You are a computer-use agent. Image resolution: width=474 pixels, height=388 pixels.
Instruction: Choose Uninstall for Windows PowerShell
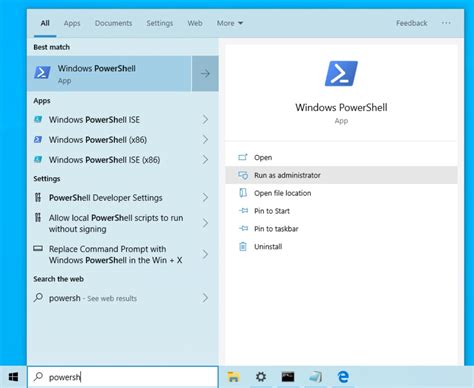[x=341, y=246]
